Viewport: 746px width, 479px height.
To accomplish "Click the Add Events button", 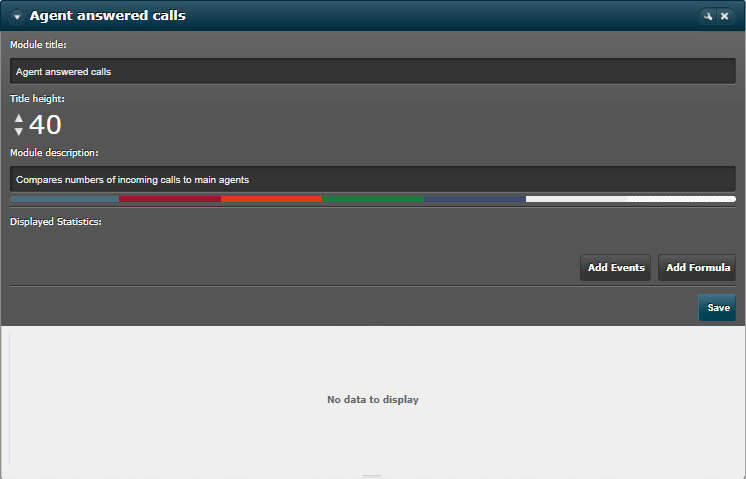I will click(x=616, y=267).
